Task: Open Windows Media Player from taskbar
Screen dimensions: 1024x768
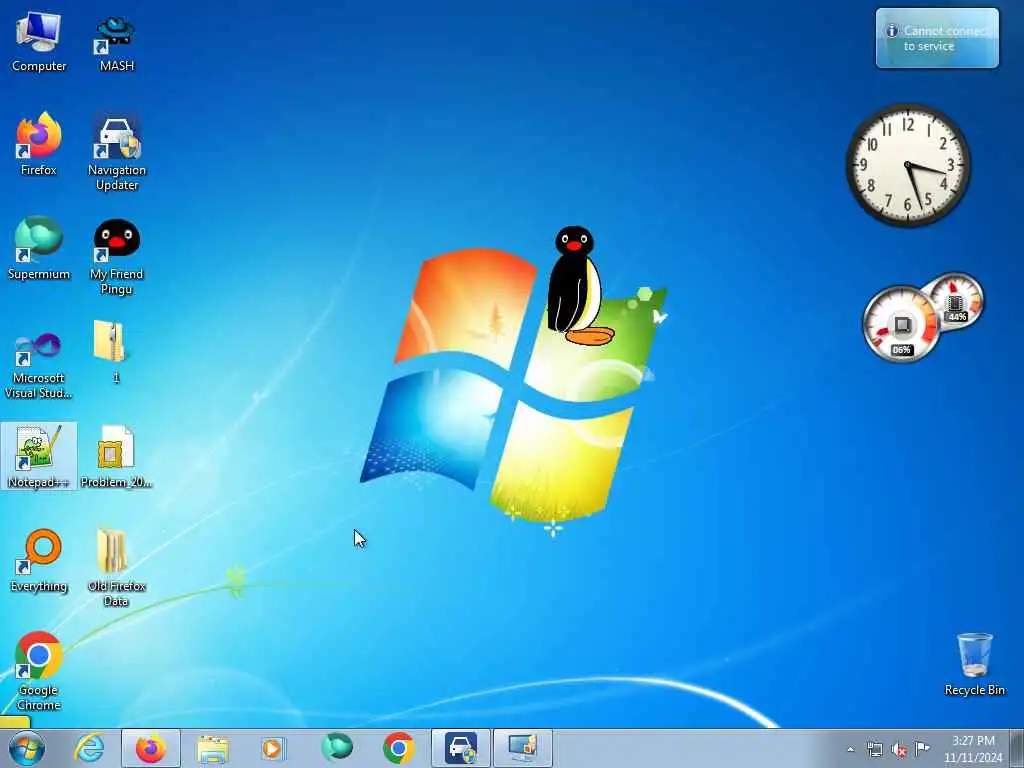Action: click(273, 748)
